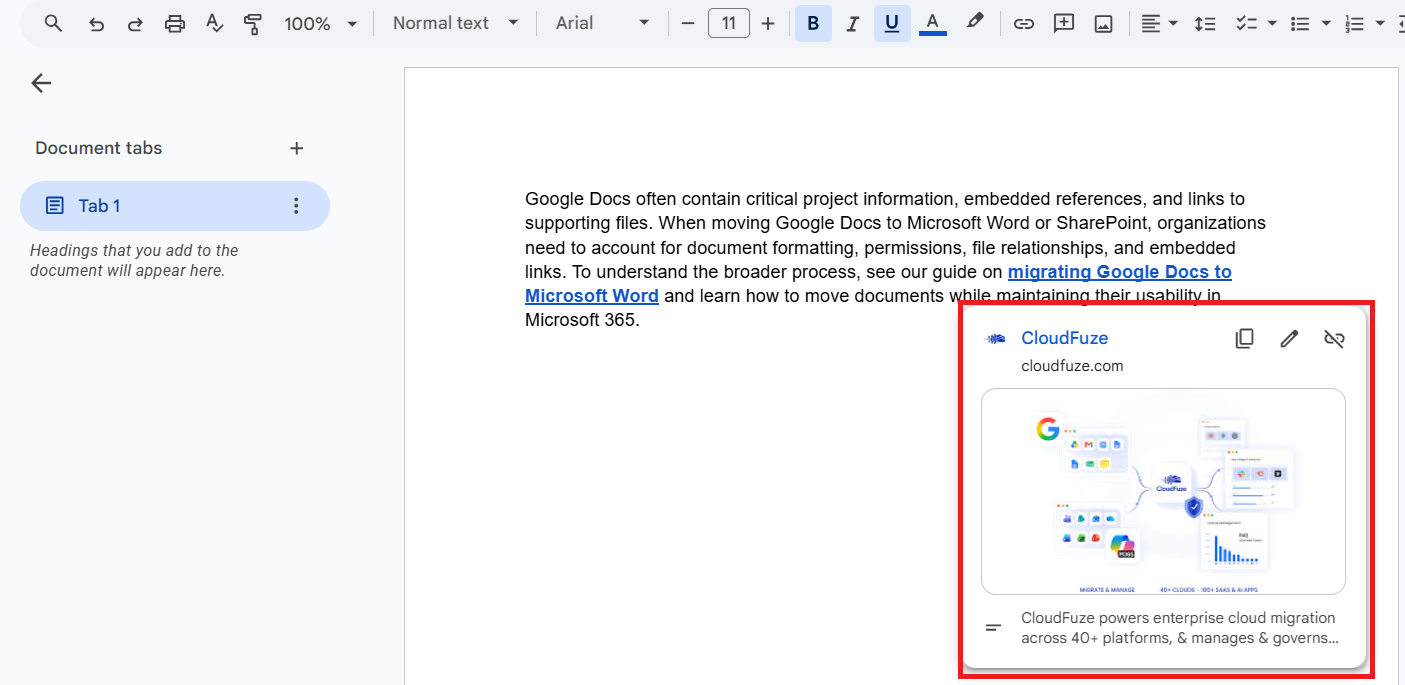The height and width of the screenshot is (685, 1405).
Task: Select Tab 1 in the sidebar
Action: (x=175, y=206)
